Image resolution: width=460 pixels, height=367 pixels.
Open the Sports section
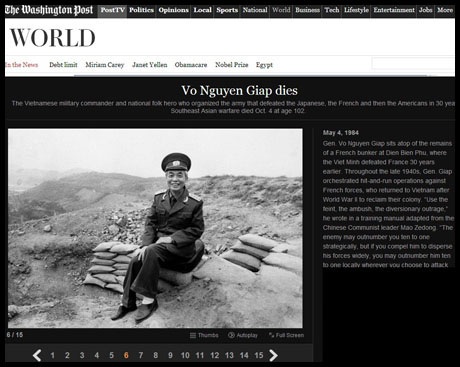point(227,10)
